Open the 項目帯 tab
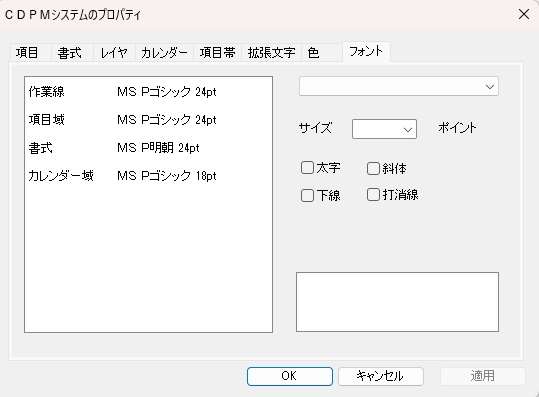The height and width of the screenshot is (397, 539). [x=218, y=53]
